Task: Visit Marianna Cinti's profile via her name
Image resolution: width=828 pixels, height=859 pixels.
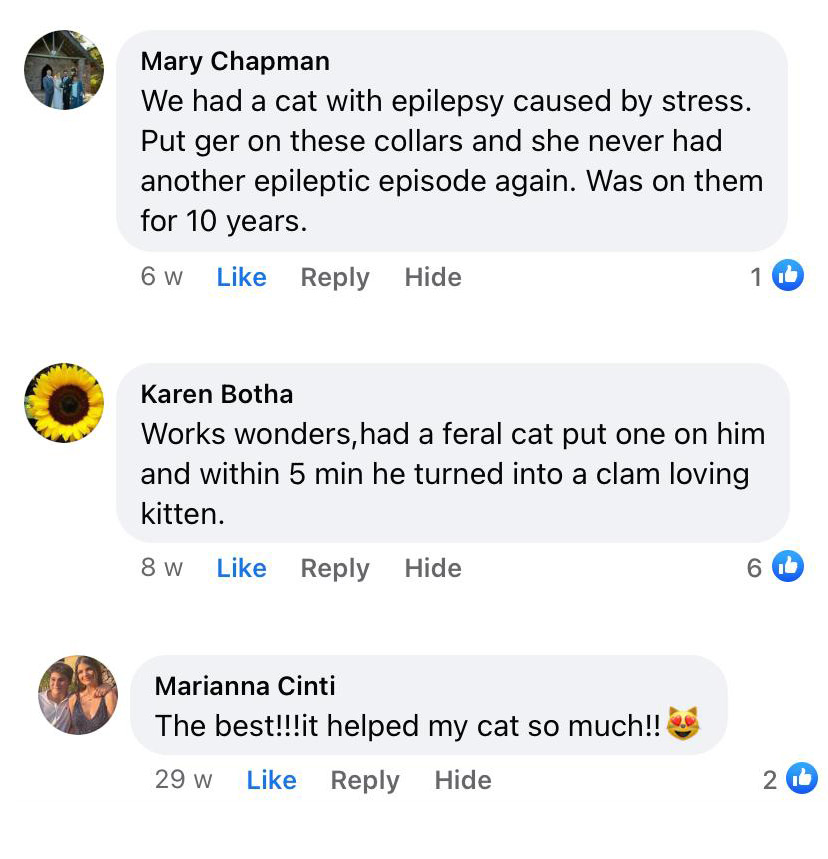Action: click(245, 686)
